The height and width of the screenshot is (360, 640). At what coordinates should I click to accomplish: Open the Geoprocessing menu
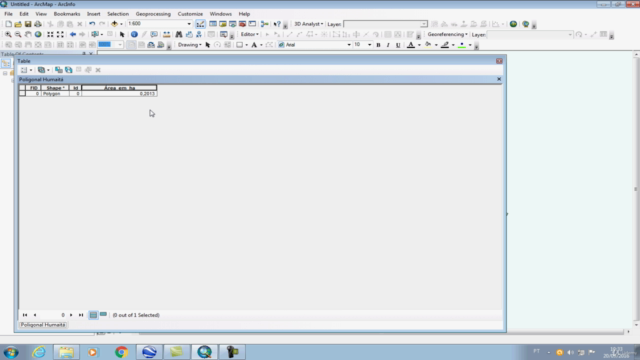pyautogui.click(x=153, y=14)
